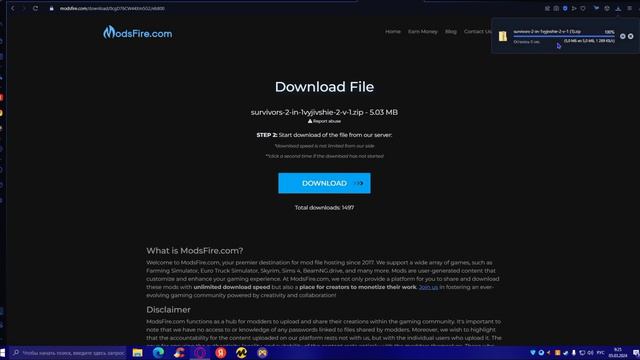Open the browser downloads toolbar icon
The height and width of the screenshot is (360, 640).
coord(618,8)
